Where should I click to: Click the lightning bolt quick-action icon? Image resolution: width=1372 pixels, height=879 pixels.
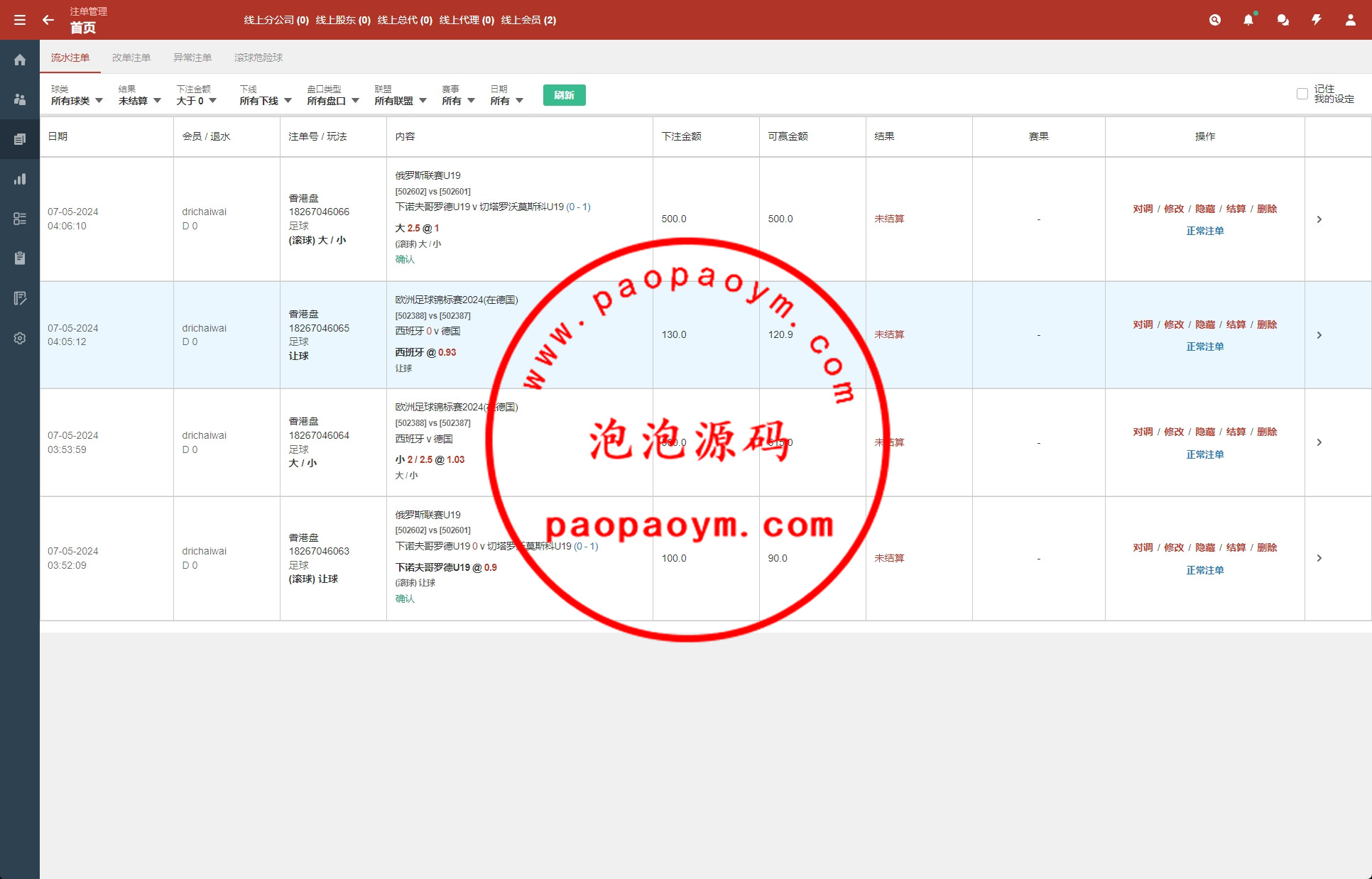point(1317,20)
